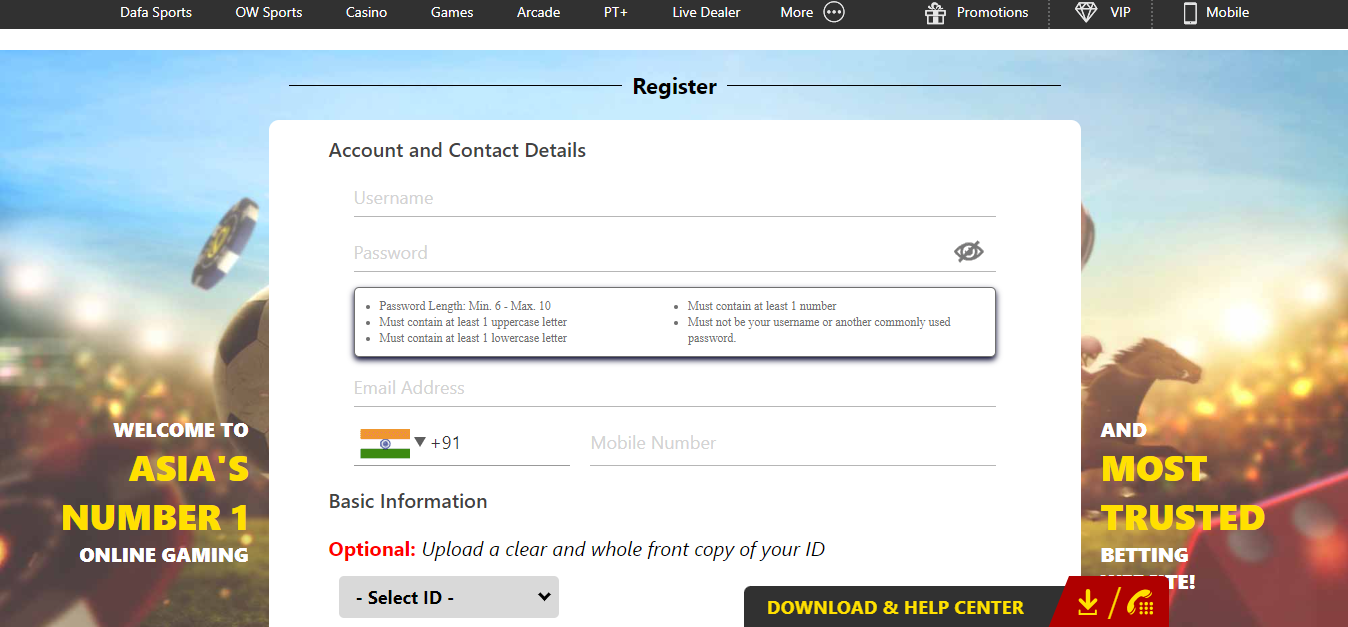The height and width of the screenshot is (627, 1348).
Task: Click the India flag icon
Action: tap(385, 443)
